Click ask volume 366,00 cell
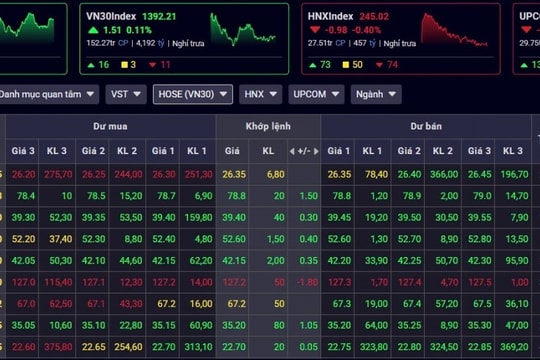 (444, 174)
